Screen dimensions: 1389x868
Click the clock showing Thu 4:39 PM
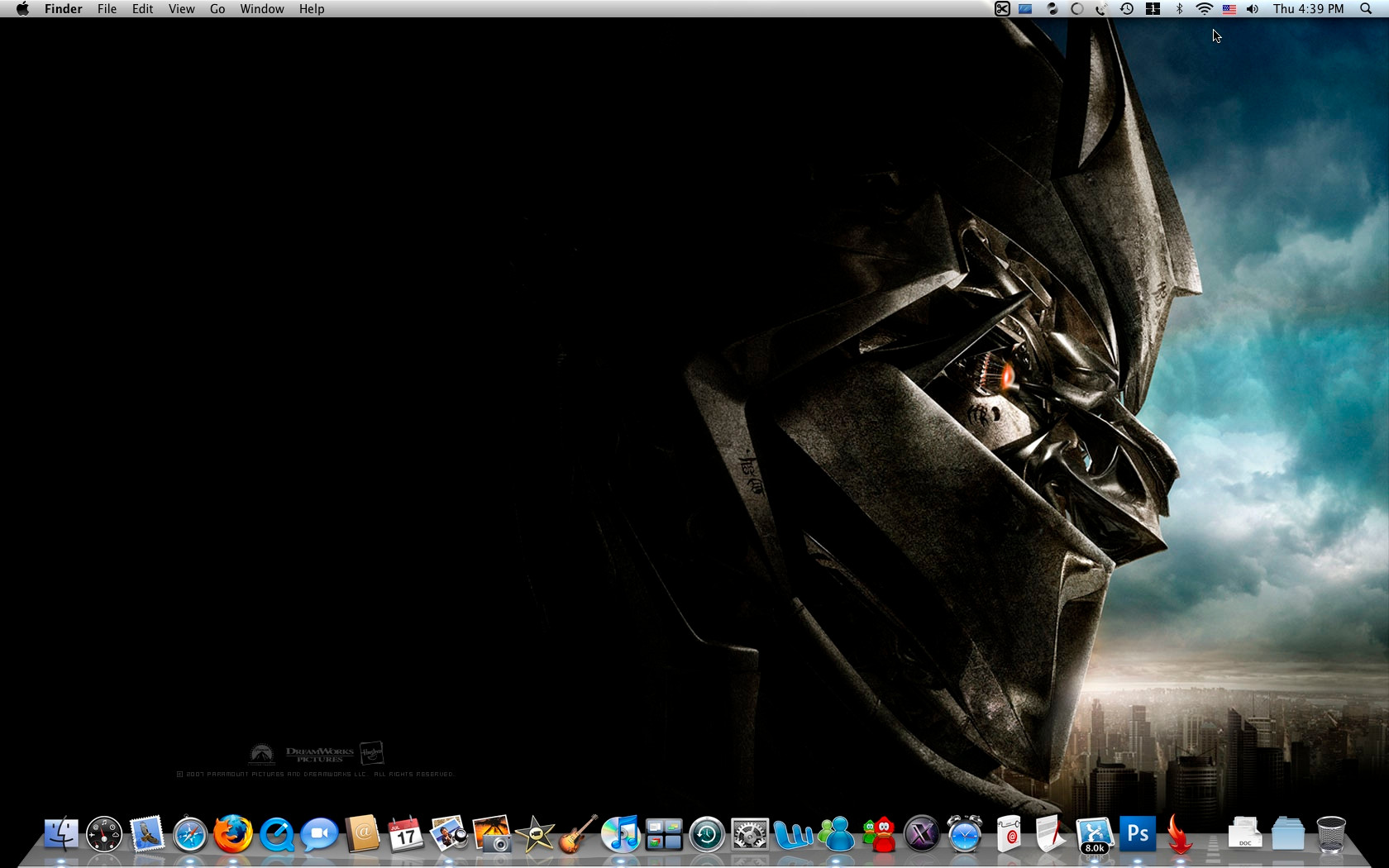[x=1309, y=9]
